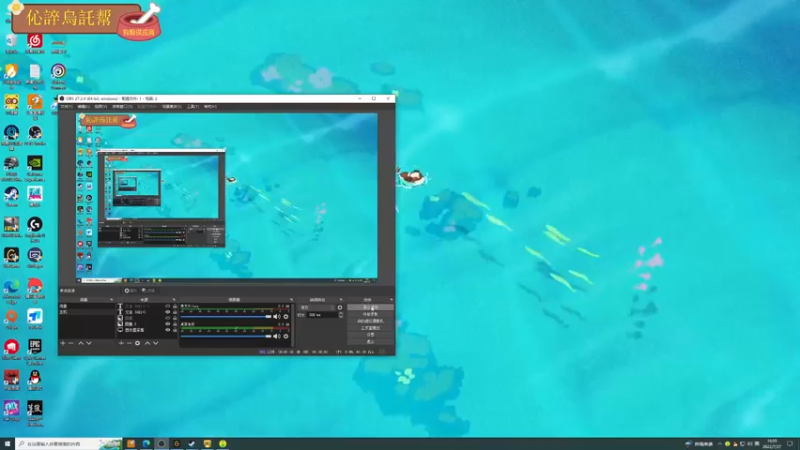This screenshot has height=450, width=800.
Task: Click the Studio Mode button in Controls
Action: pos(370,328)
